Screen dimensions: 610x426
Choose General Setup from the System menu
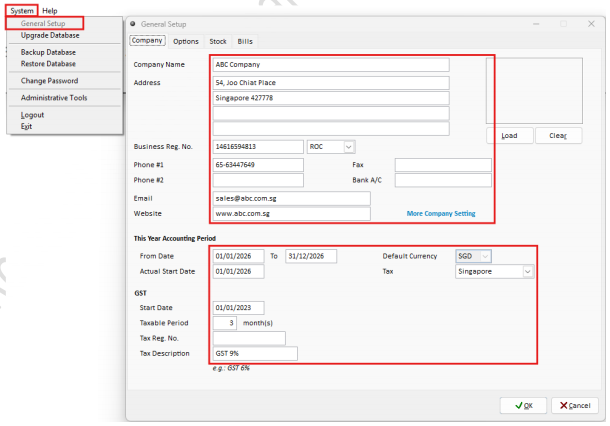[43, 23]
